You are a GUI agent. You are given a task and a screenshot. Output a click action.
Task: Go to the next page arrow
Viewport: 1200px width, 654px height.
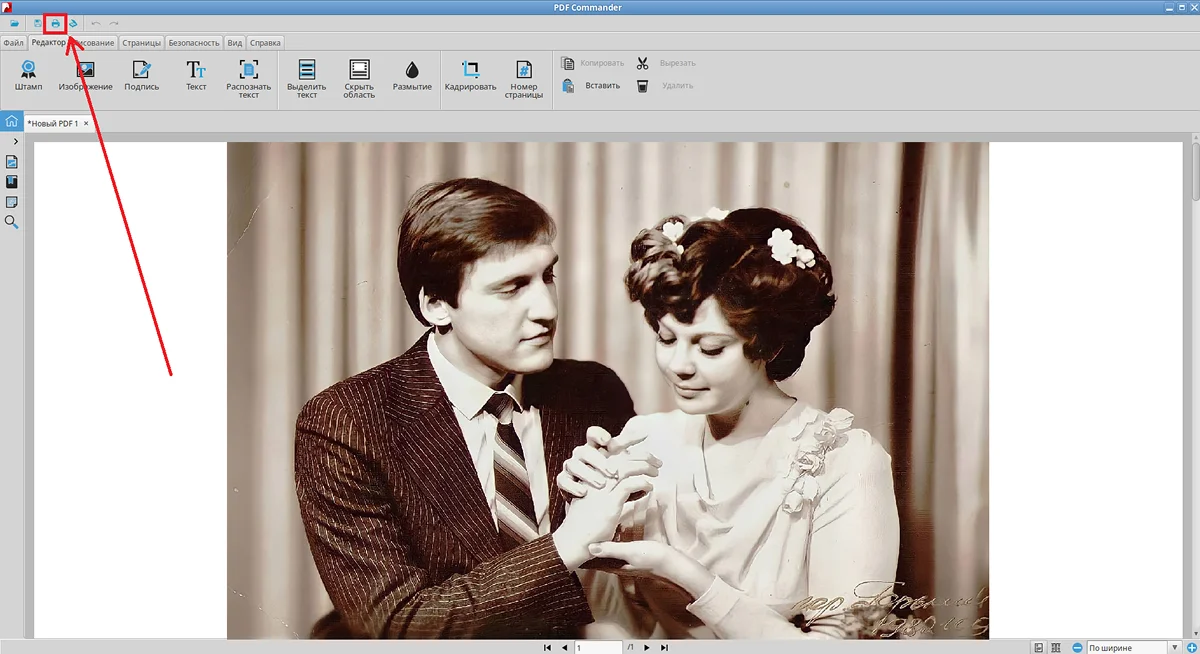(x=647, y=647)
